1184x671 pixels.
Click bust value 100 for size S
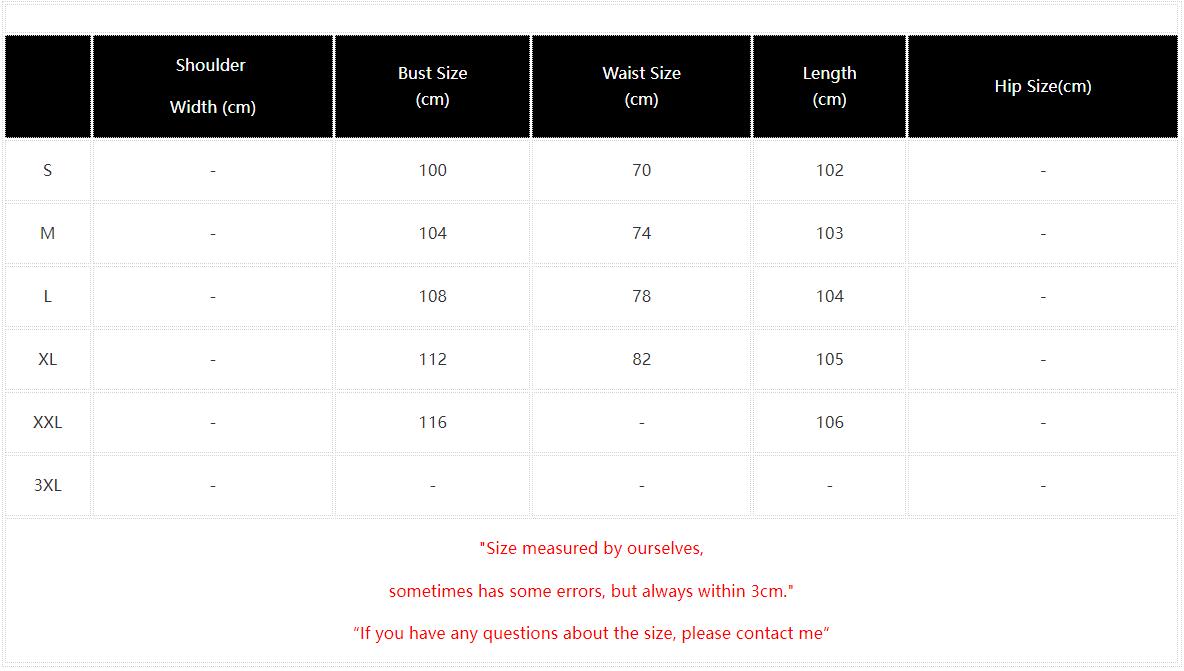[433, 171]
